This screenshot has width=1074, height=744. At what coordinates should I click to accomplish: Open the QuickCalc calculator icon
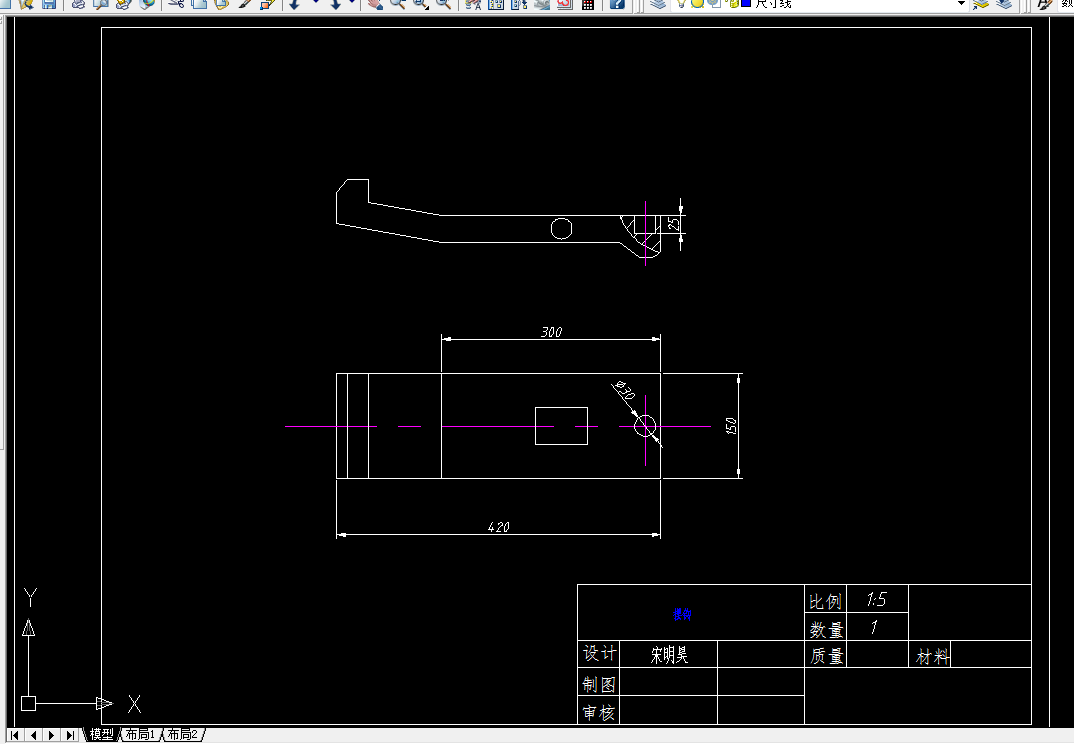(587, 3)
